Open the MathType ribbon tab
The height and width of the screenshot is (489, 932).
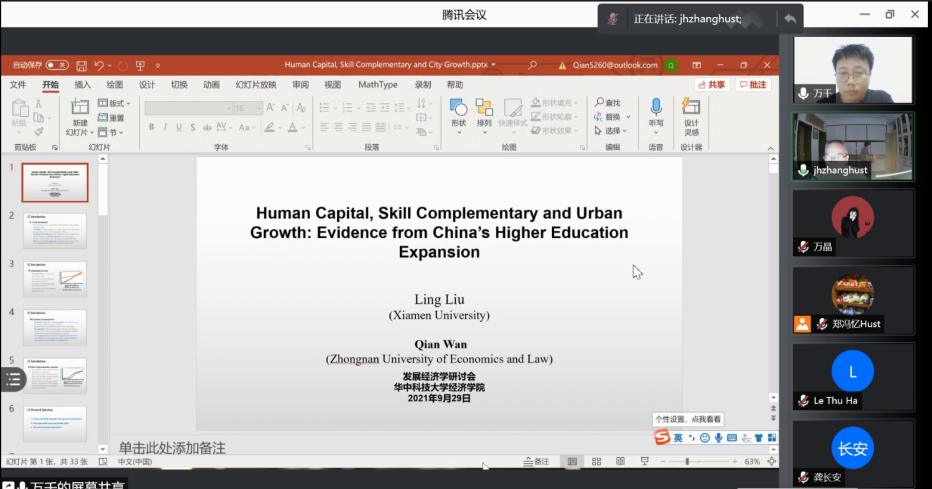(x=377, y=85)
